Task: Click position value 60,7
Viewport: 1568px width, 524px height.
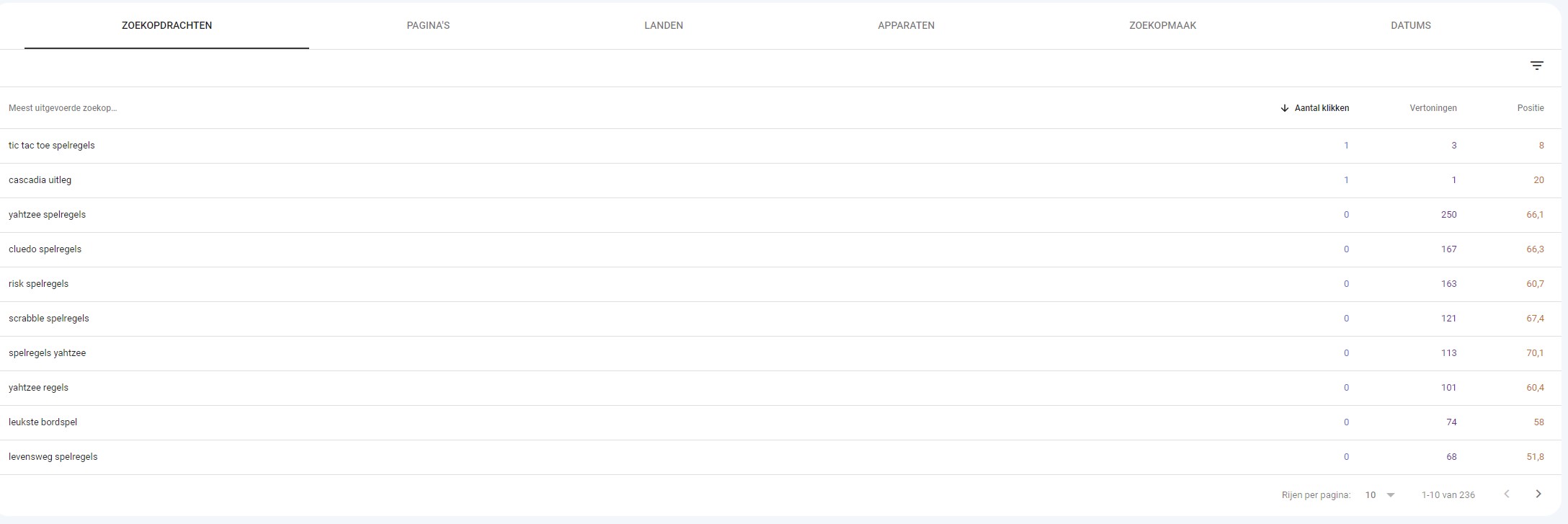Action: 1535,284
